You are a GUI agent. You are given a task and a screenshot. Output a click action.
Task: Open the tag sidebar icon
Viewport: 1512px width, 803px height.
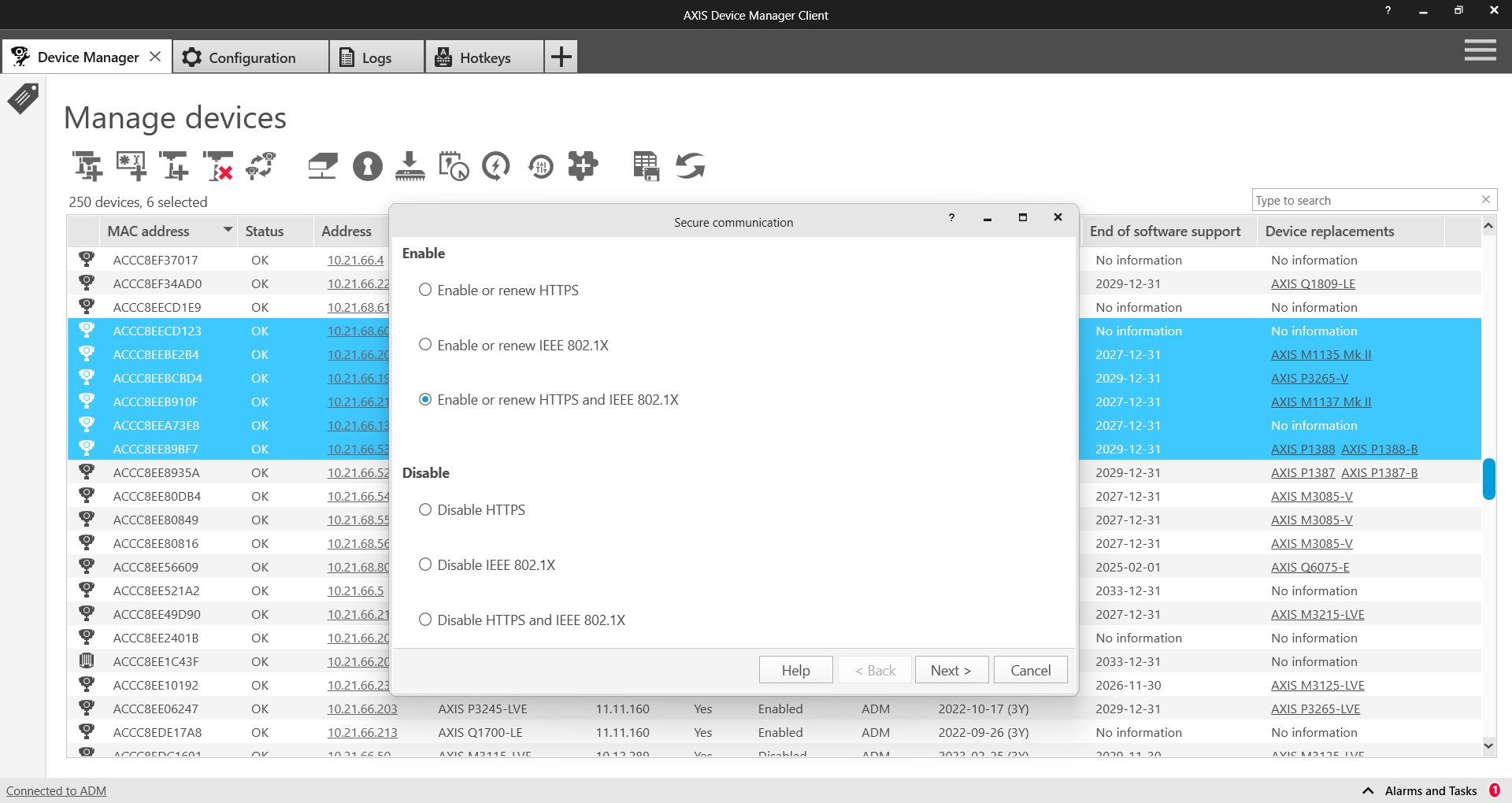(23, 98)
